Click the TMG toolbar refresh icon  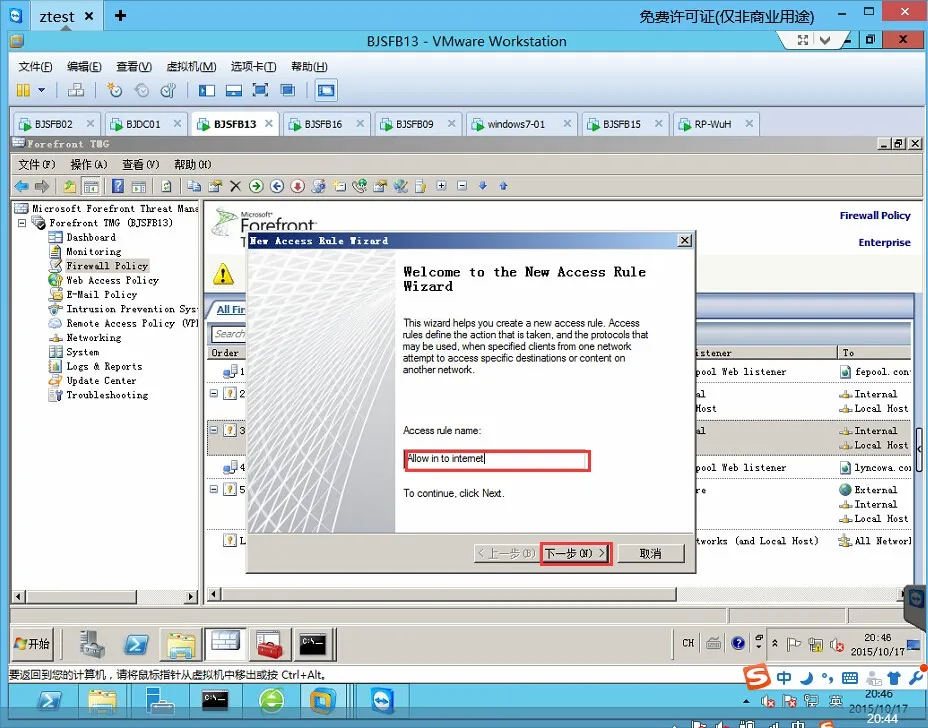tap(166, 186)
